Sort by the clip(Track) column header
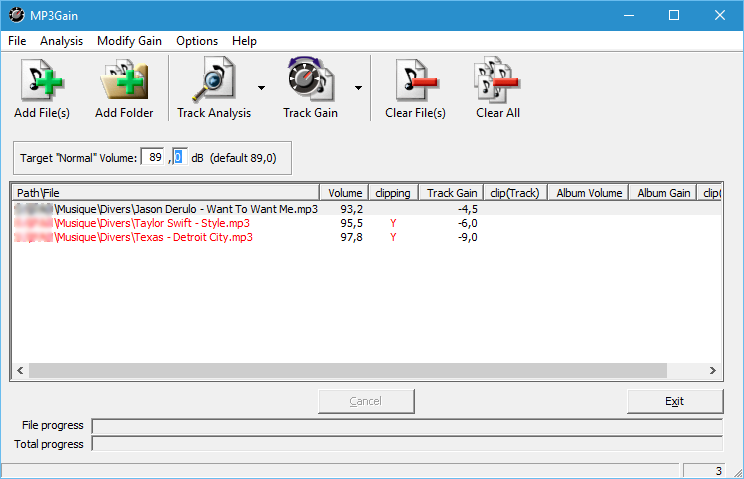This screenshot has height=479, width=744. tap(515, 193)
